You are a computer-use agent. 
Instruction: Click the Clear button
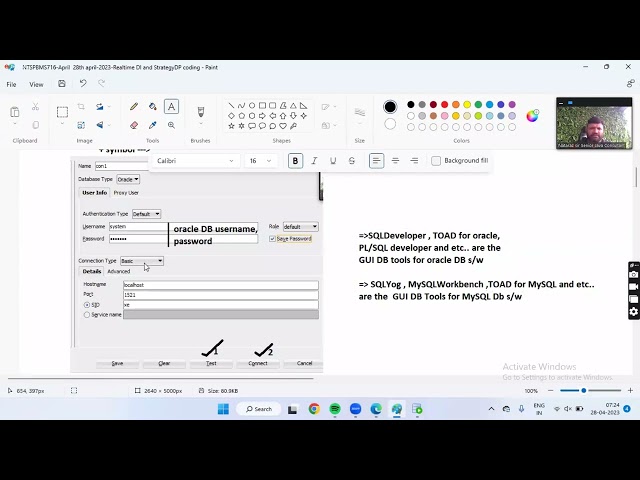[x=164, y=363]
